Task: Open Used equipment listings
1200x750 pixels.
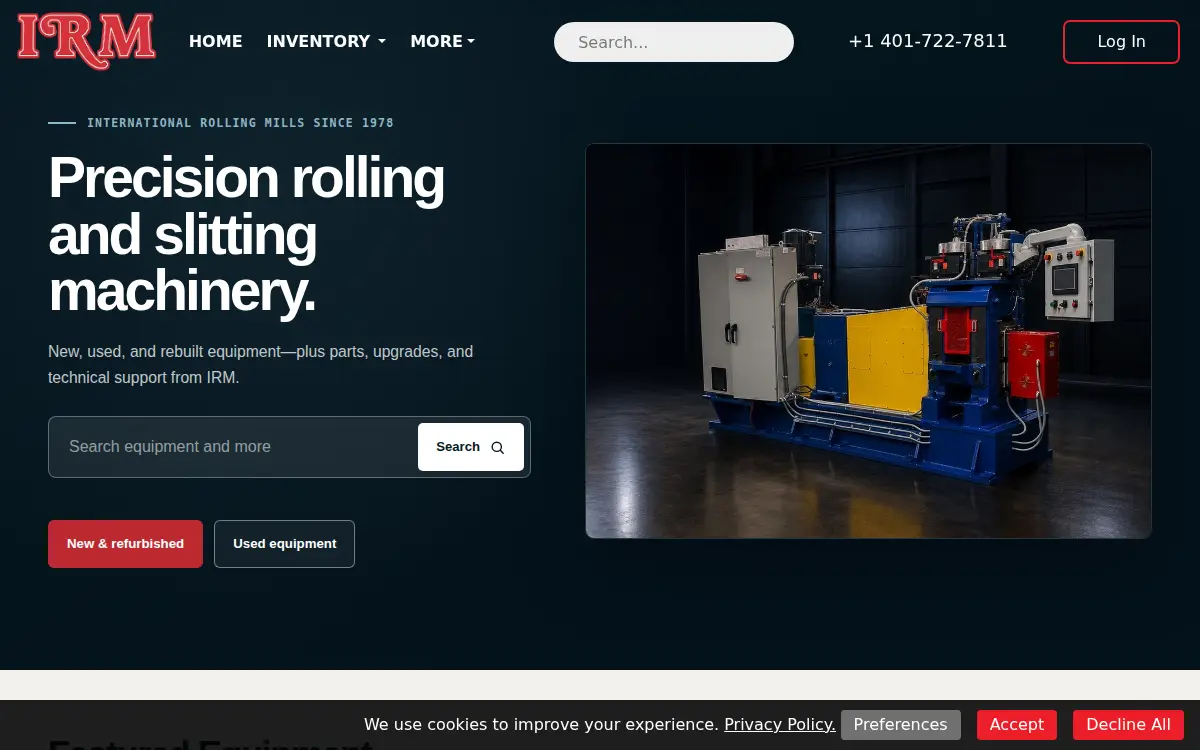Action: pos(284,544)
